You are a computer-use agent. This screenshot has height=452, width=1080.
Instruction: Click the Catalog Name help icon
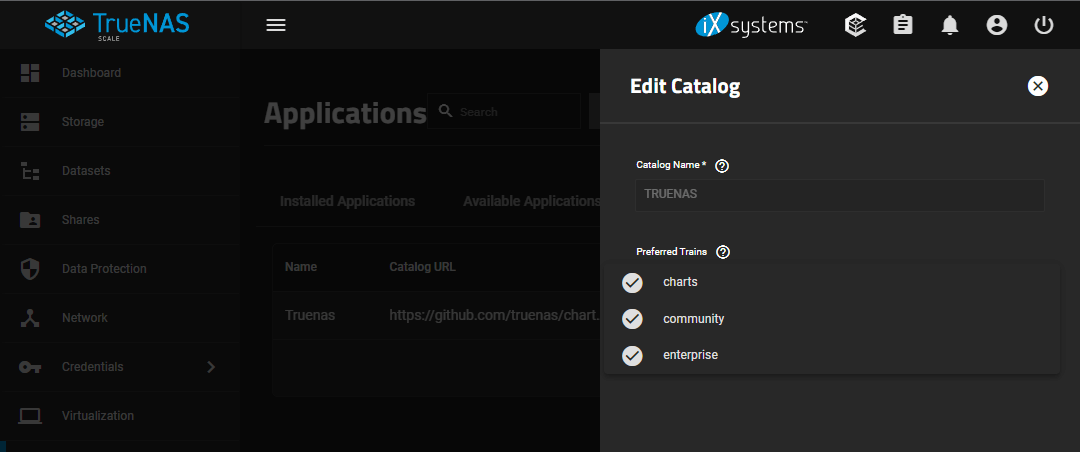(722, 165)
